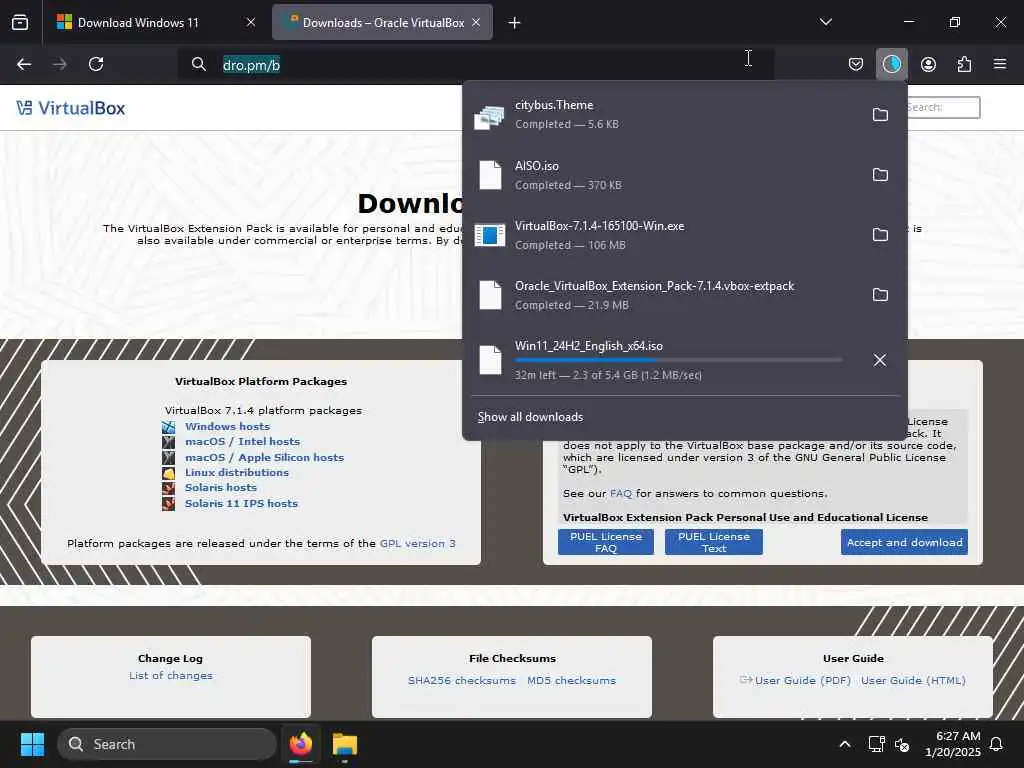This screenshot has height=768, width=1024.
Task: Open the Firefox account icon
Action: tap(928, 64)
